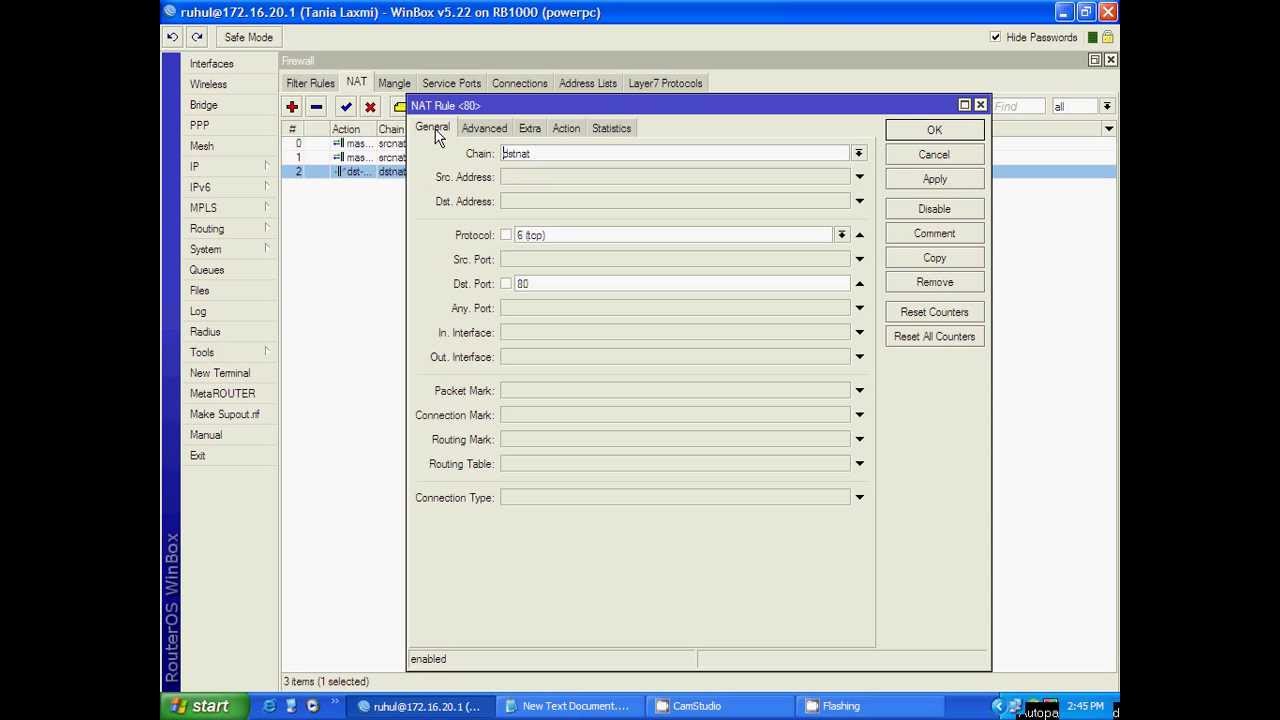Screen dimensions: 1280x720
Task: Open the Windows start menu
Action: click(x=203, y=706)
